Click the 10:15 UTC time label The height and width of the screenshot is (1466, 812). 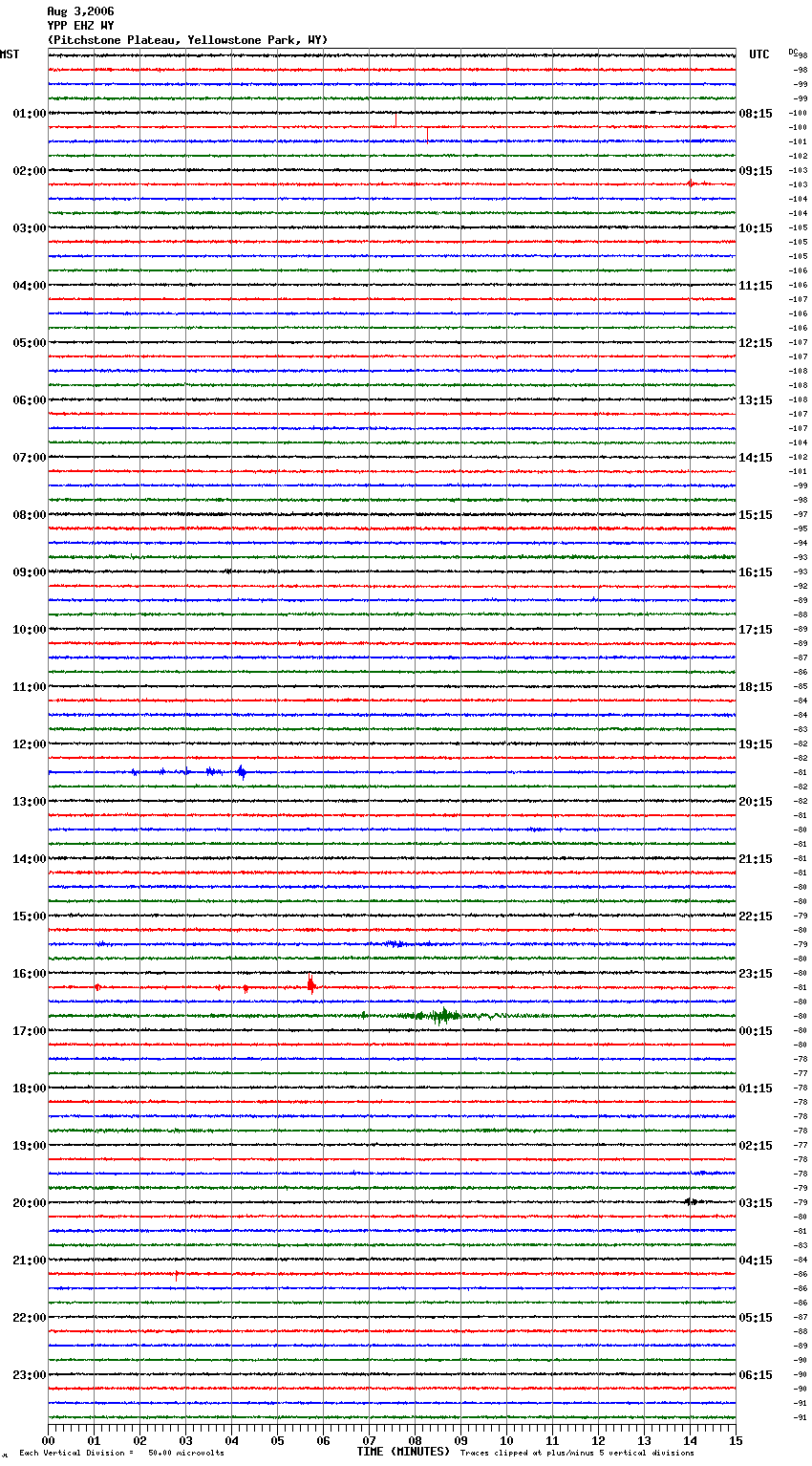tap(756, 228)
